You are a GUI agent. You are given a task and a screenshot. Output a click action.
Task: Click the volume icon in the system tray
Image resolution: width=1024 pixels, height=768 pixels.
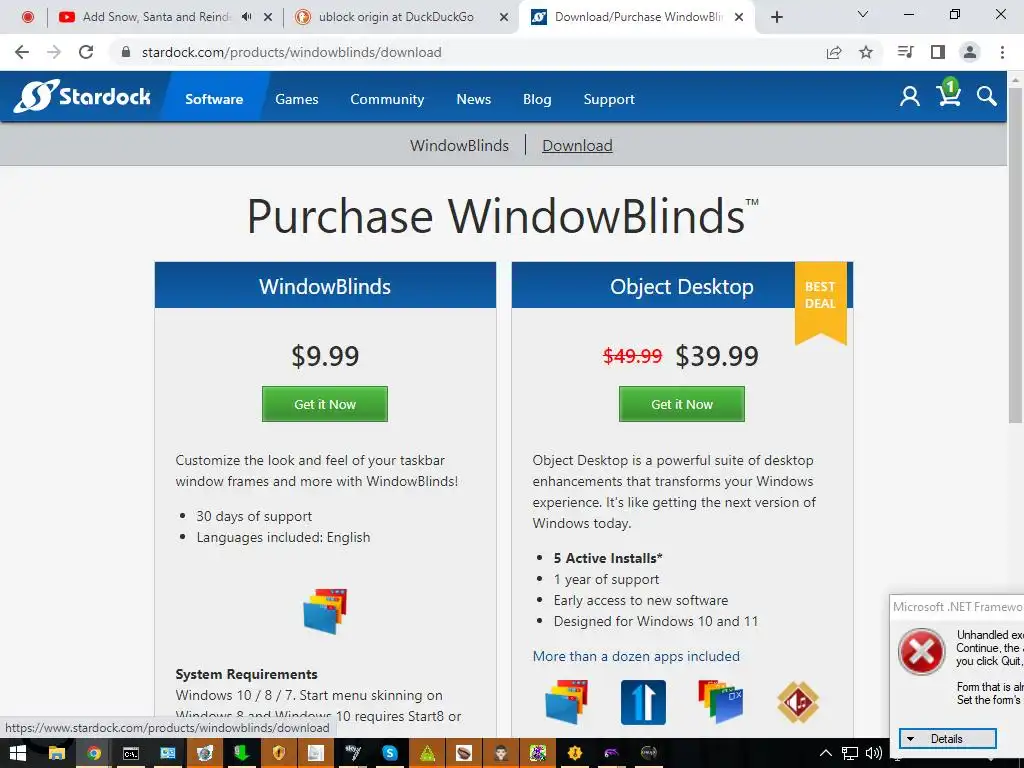(874, 753)
